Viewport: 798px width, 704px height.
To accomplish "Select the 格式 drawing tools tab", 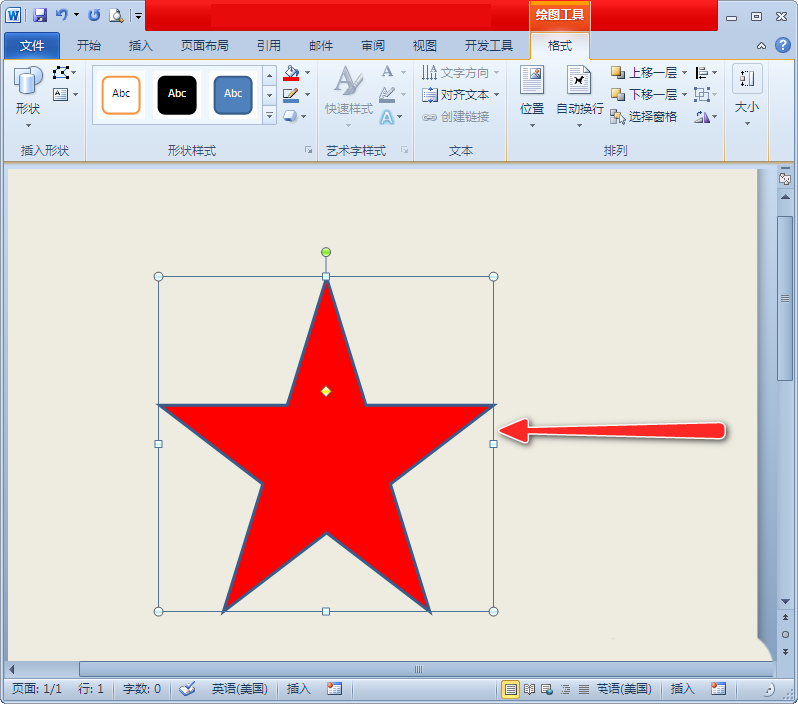I will coord(560,46).
